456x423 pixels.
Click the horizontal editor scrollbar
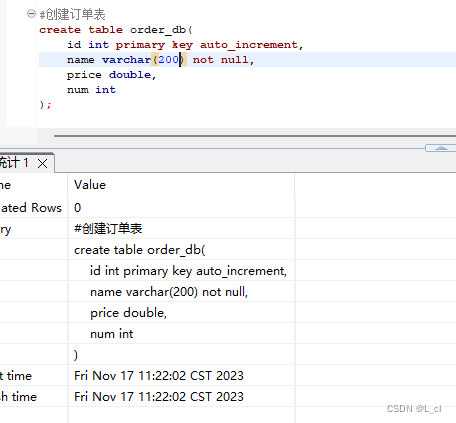[255, 136]
